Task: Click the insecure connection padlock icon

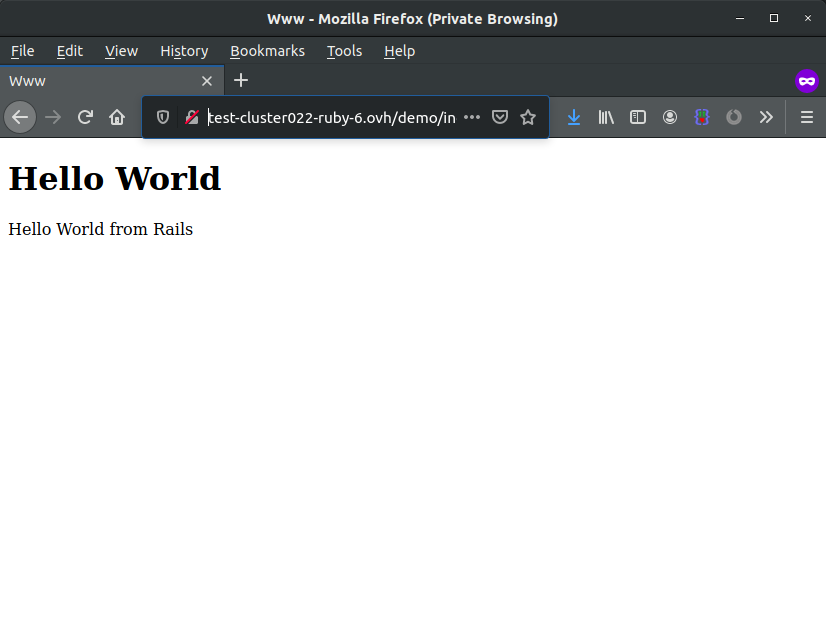Action: click(x=192, y=117)
